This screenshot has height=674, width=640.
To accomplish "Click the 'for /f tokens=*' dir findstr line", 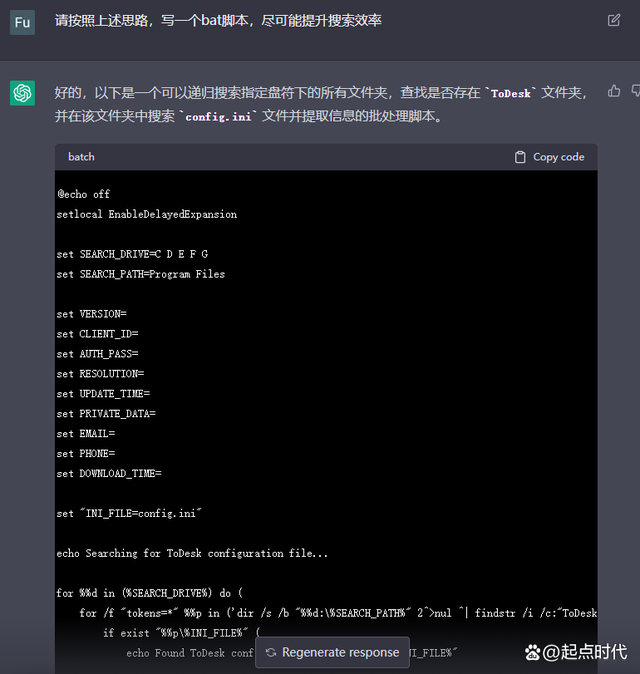I will point(338,613).
